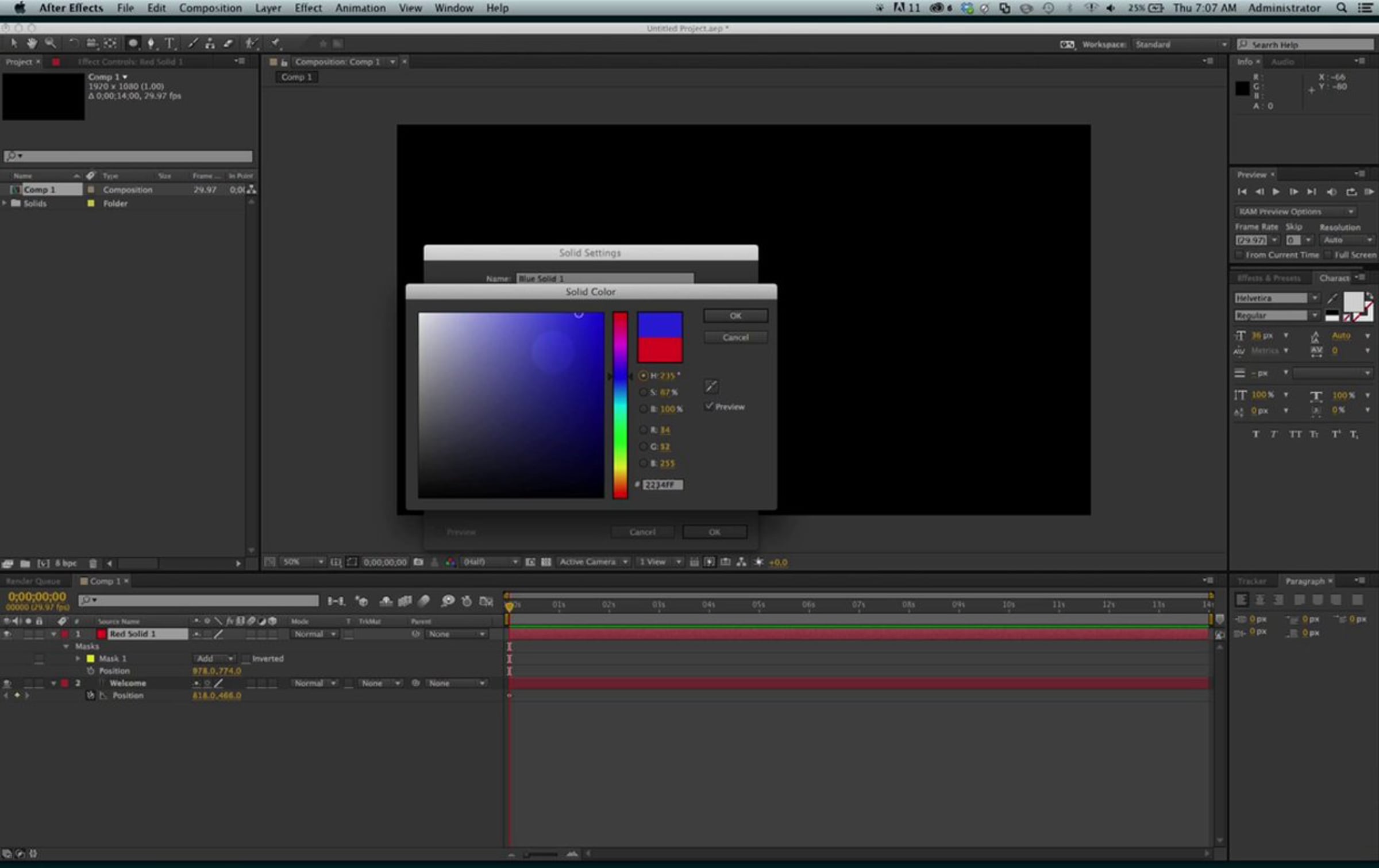Image resolution: width=1379 pixels, height=868 pixels.
Task: Open blending mode dropdown for Red Solid 1
Action: [314, 634]
